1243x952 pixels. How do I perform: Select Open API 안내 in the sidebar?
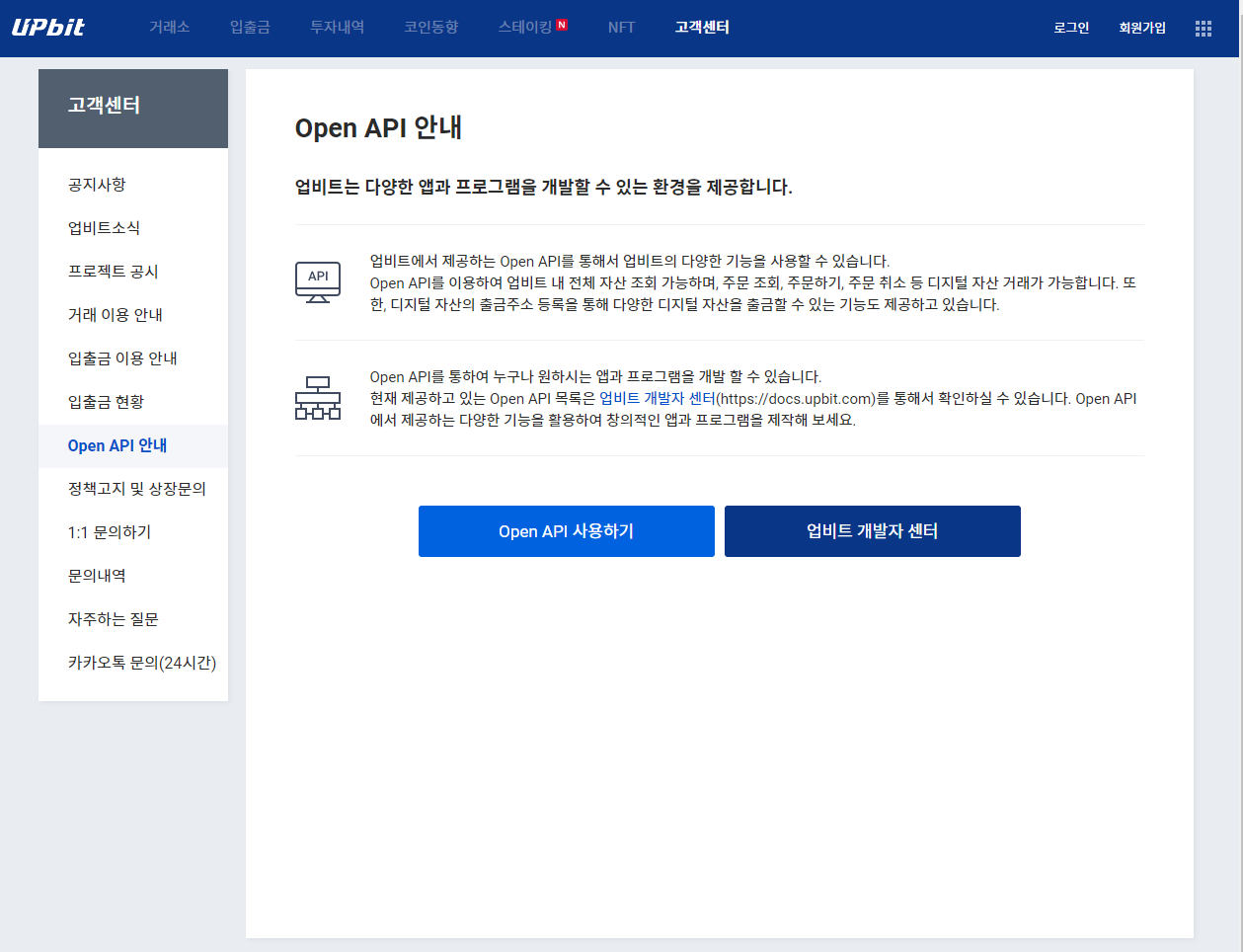point(133,445)
